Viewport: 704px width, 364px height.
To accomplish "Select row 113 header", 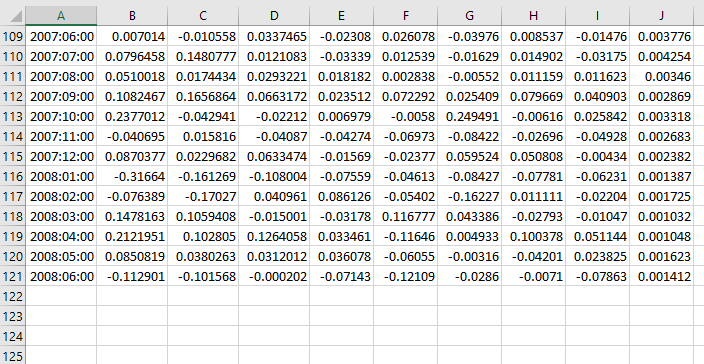I will (13, 116).
